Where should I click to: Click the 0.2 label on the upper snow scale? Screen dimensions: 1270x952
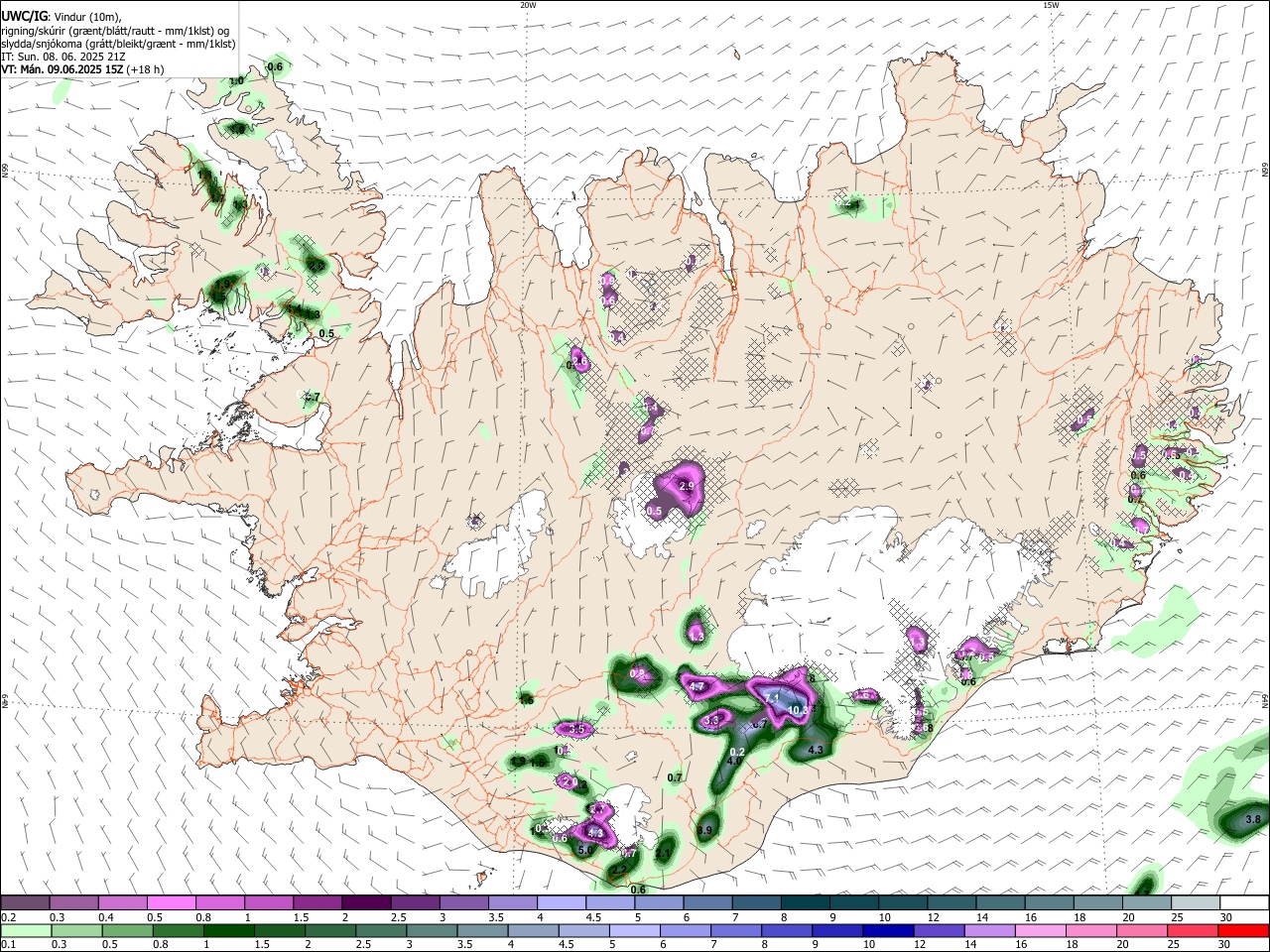(x=8, y=917)
